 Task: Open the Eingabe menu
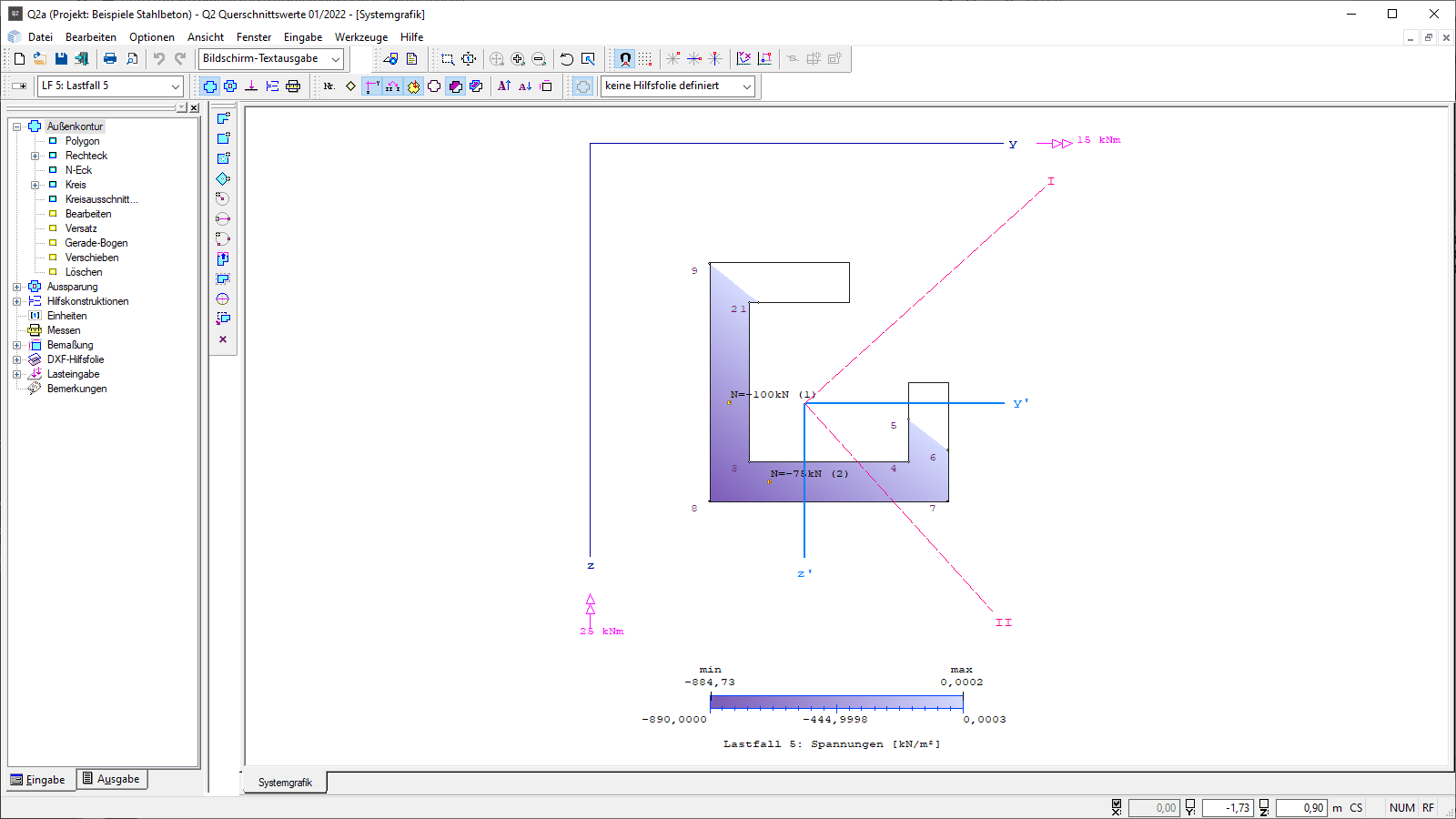point(303,37)
